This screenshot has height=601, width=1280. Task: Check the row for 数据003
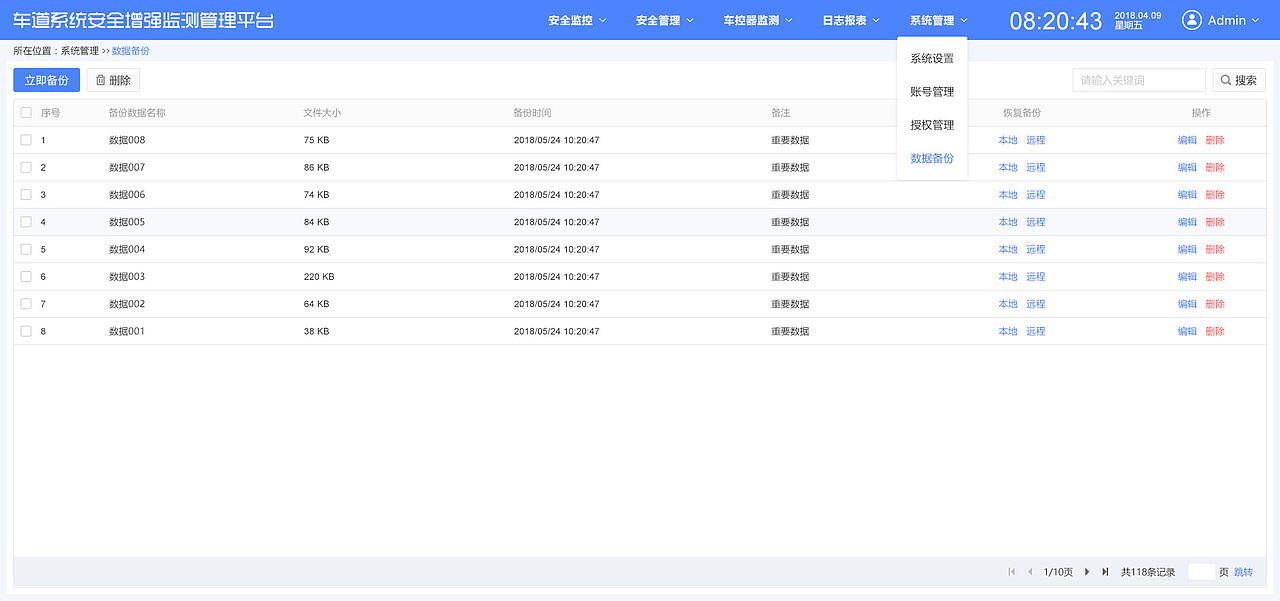click(x=26, y=276)
